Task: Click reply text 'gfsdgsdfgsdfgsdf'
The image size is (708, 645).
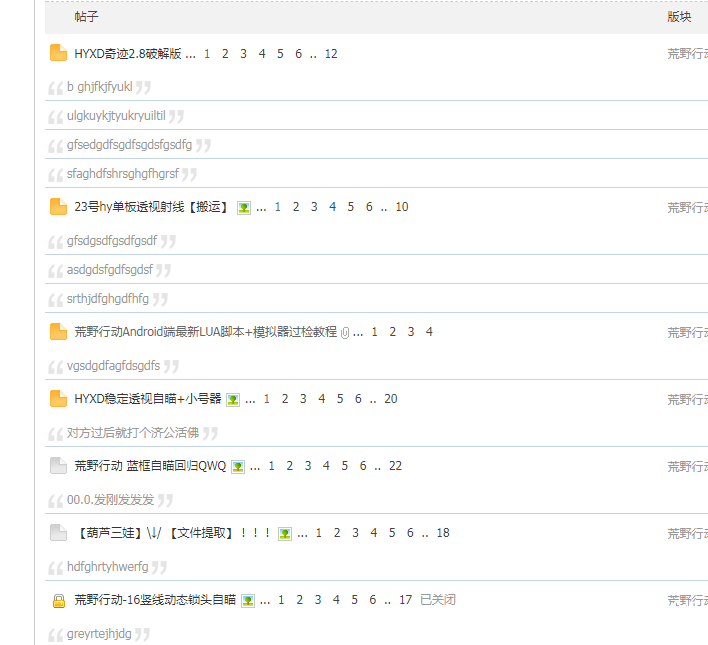Action: pos(112,241)
